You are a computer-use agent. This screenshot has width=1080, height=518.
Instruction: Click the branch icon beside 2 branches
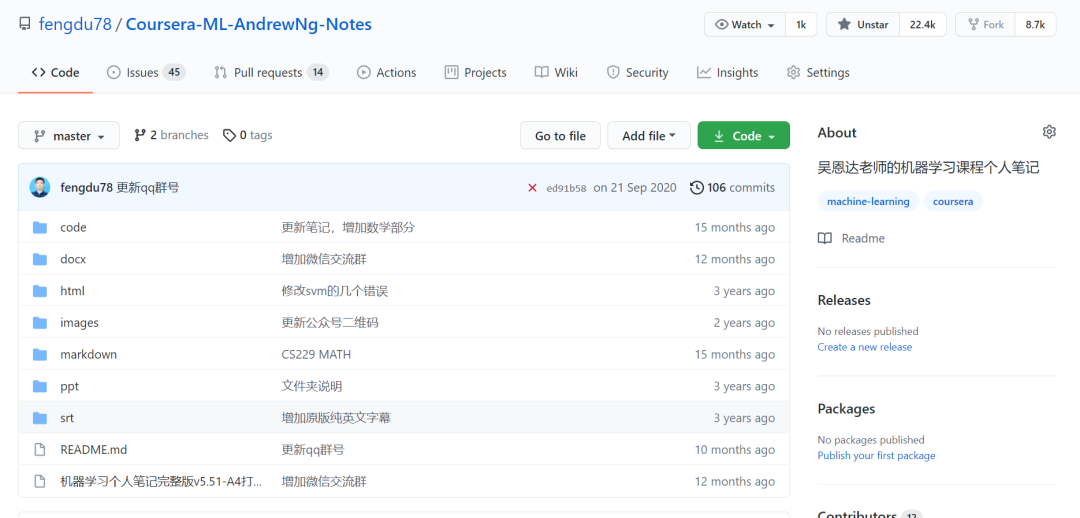(x=141, y=135)
